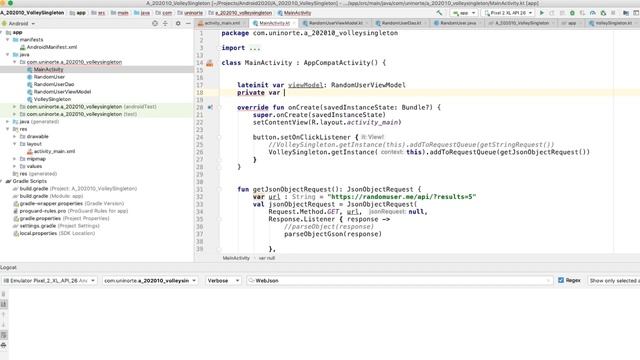Click the green Debug bug icon
The image size is (640, 360).
(572, 13)
